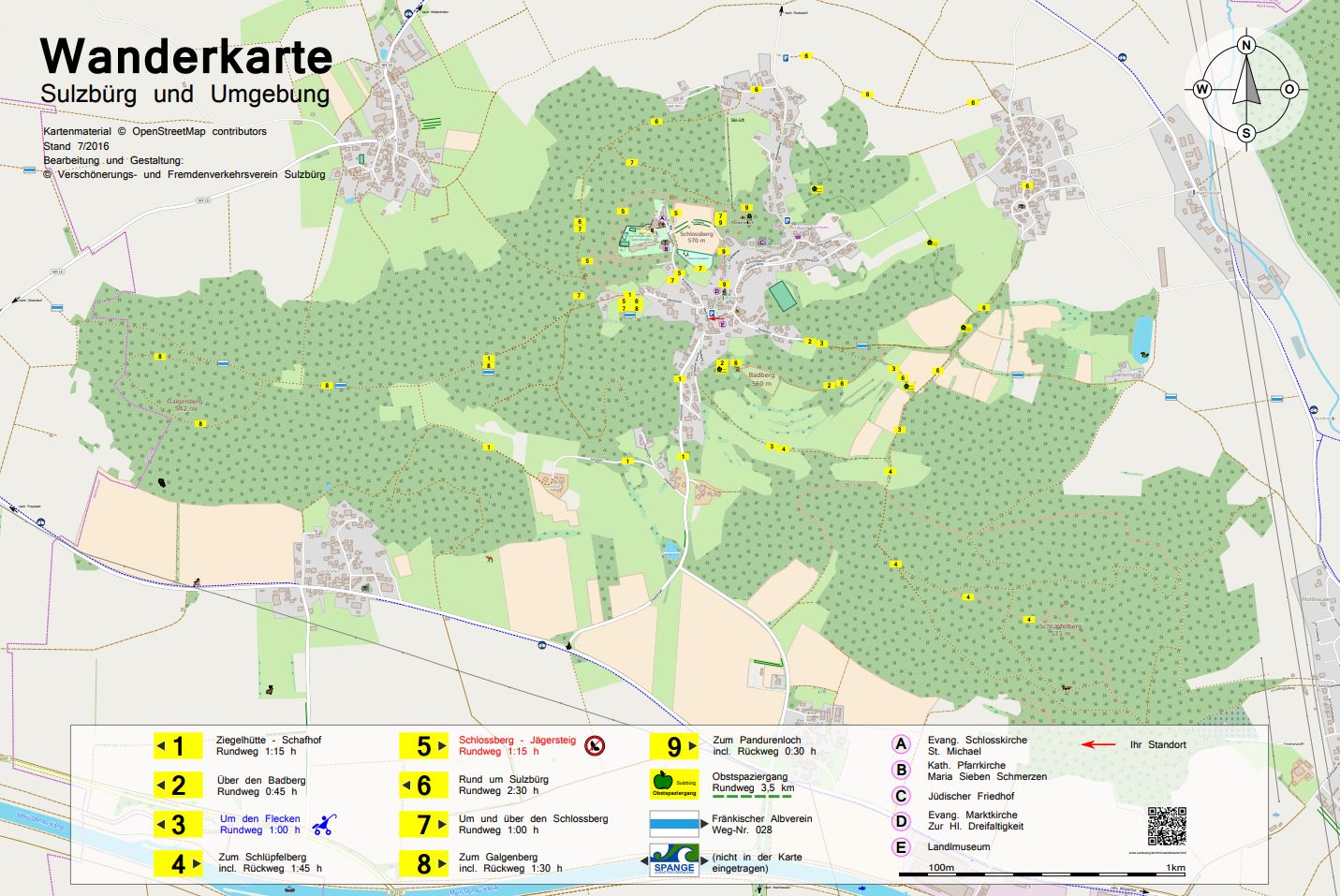The image size is (1340, 896).
Task: Click the blue stroller accessibility icon
Action: point(324,825)
